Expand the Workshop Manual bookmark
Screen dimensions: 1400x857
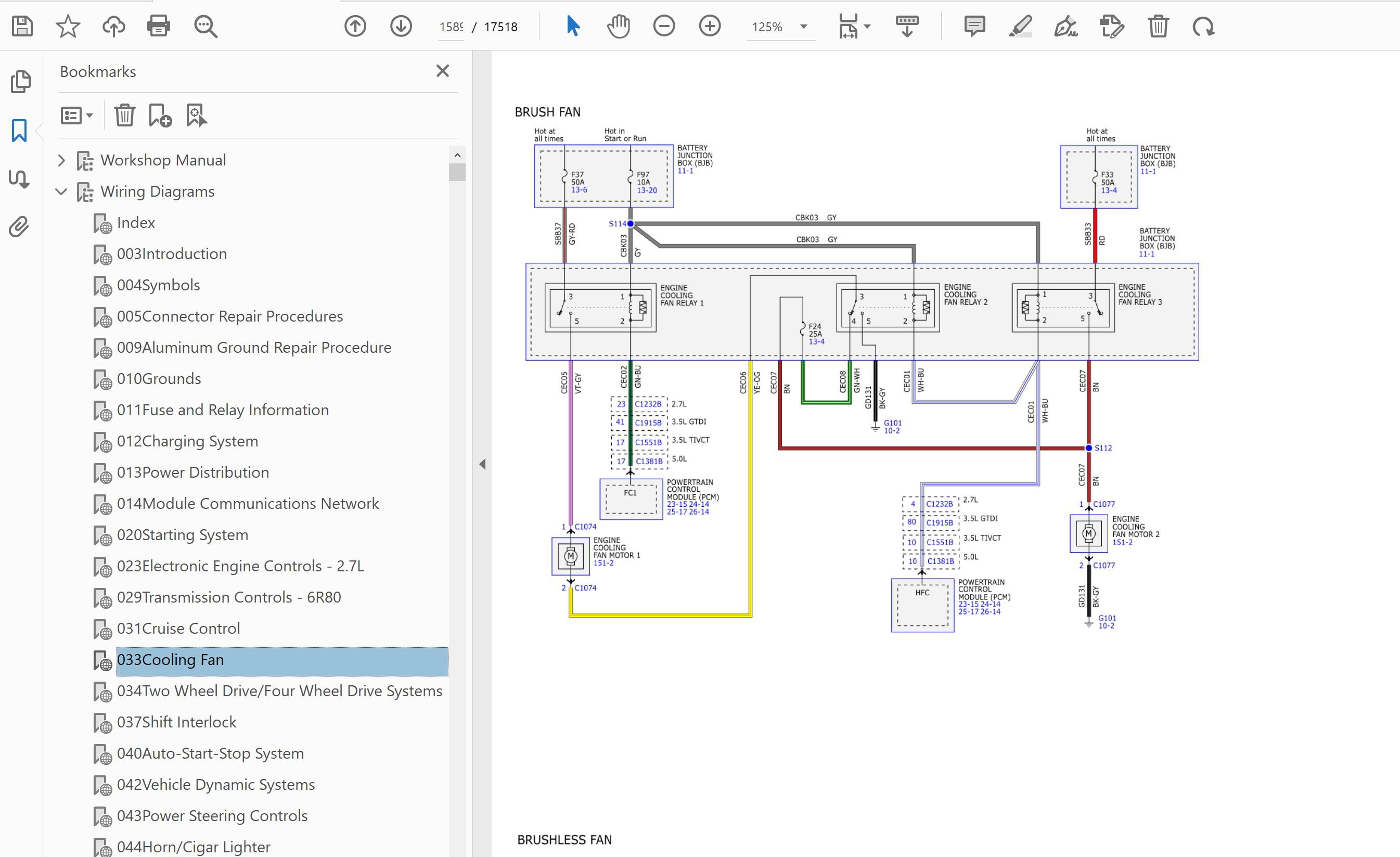coord(61,160)
